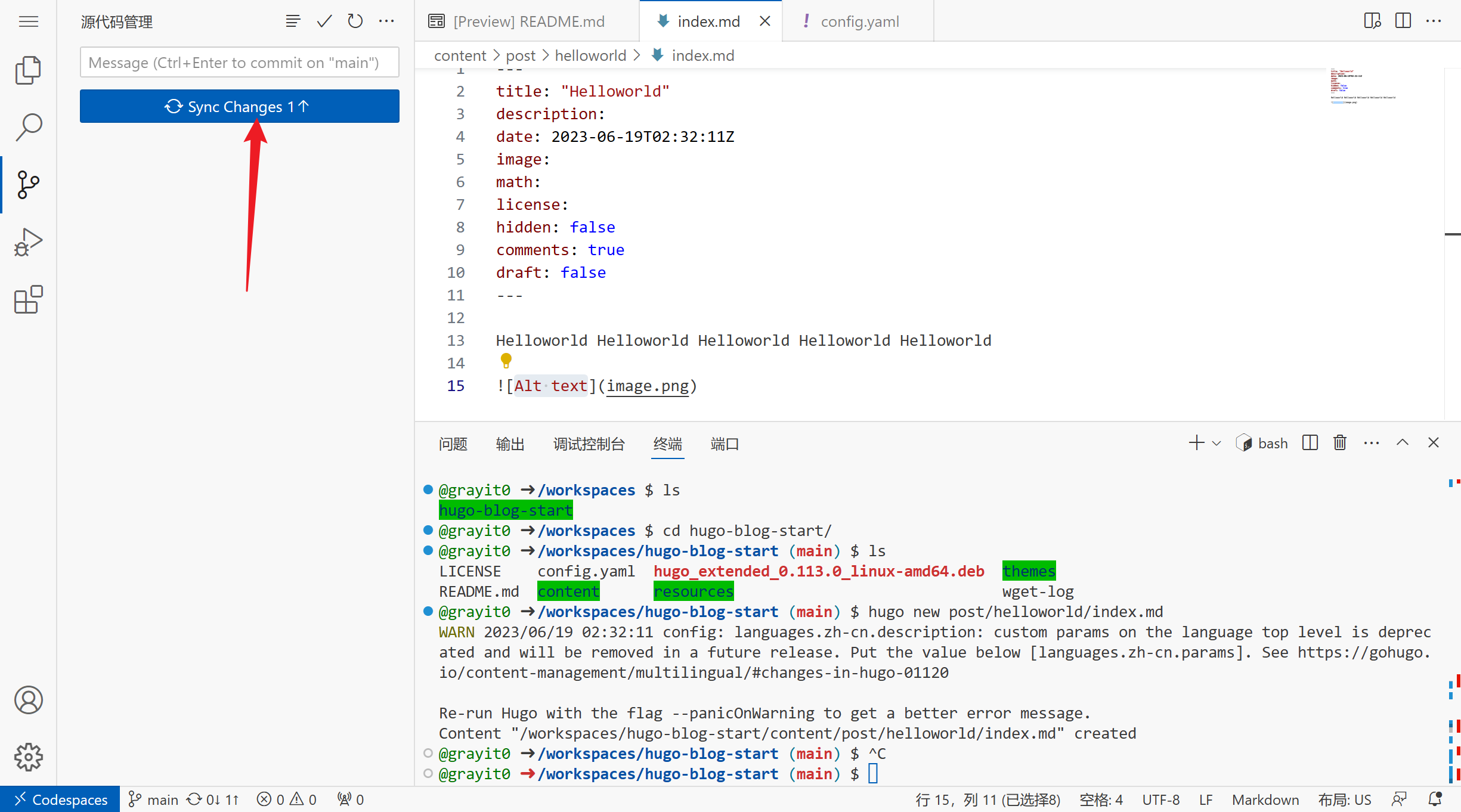Maximize panel size with up chevron
This screenshot has height=812, width=1461.
click(x=1403, y=443)
